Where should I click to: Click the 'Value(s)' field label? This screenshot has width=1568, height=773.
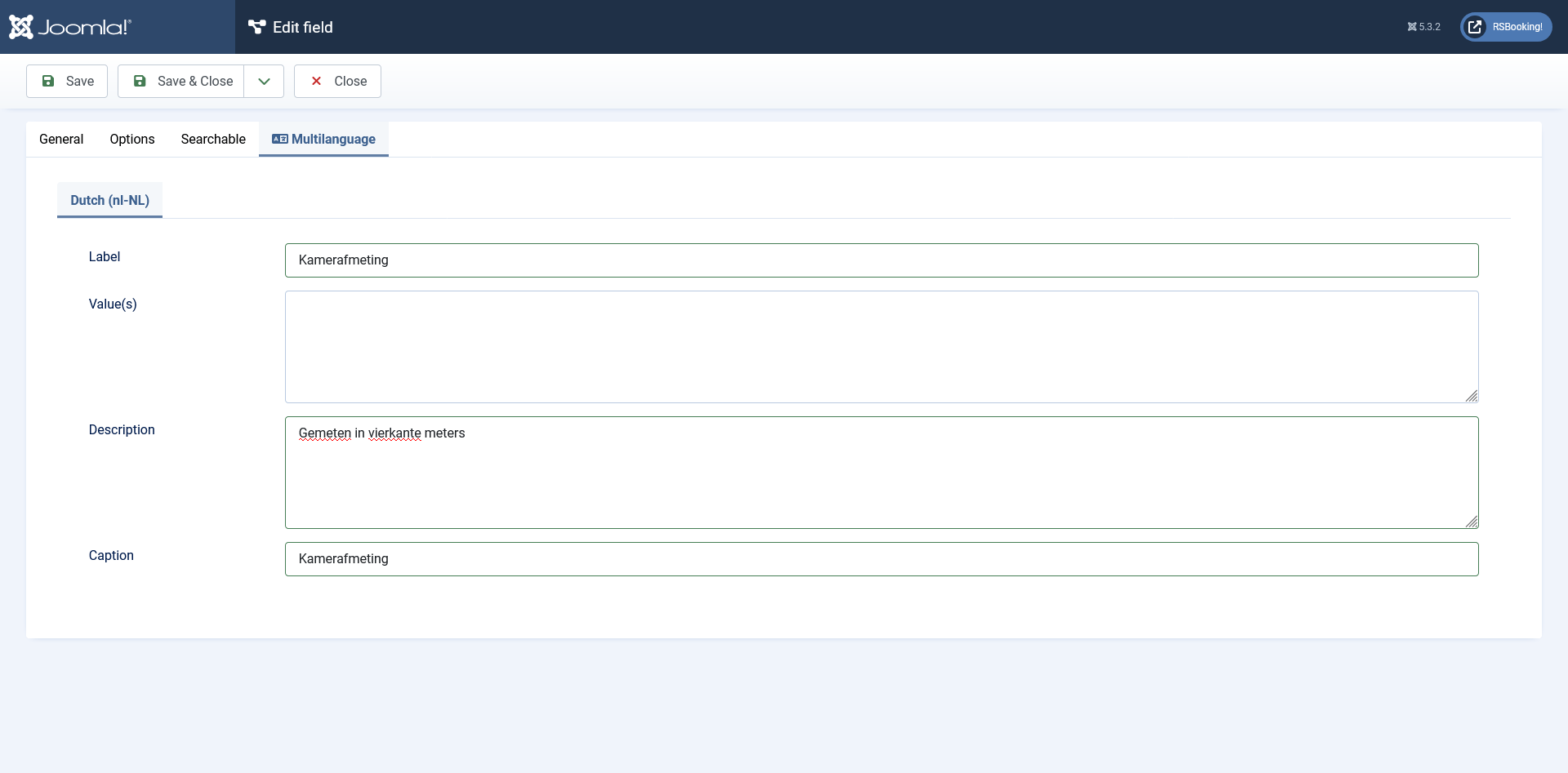click(113, 304)
